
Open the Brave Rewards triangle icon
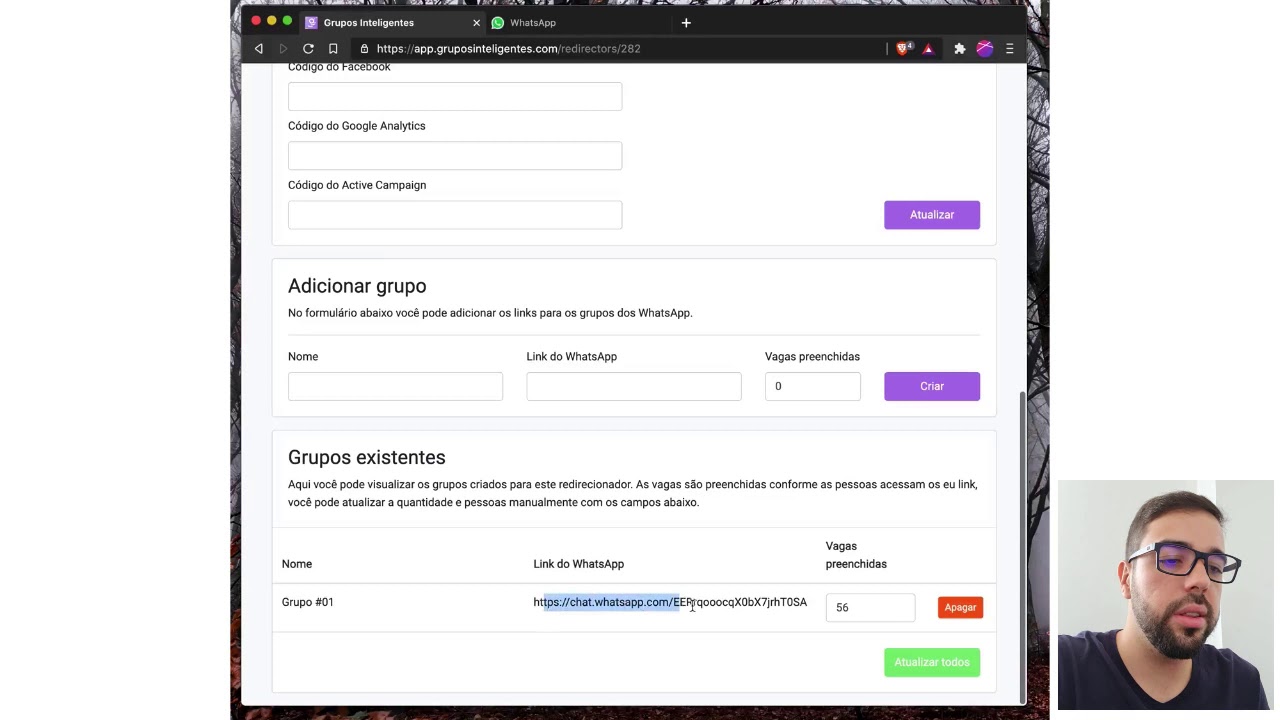(x=928, y=48)
